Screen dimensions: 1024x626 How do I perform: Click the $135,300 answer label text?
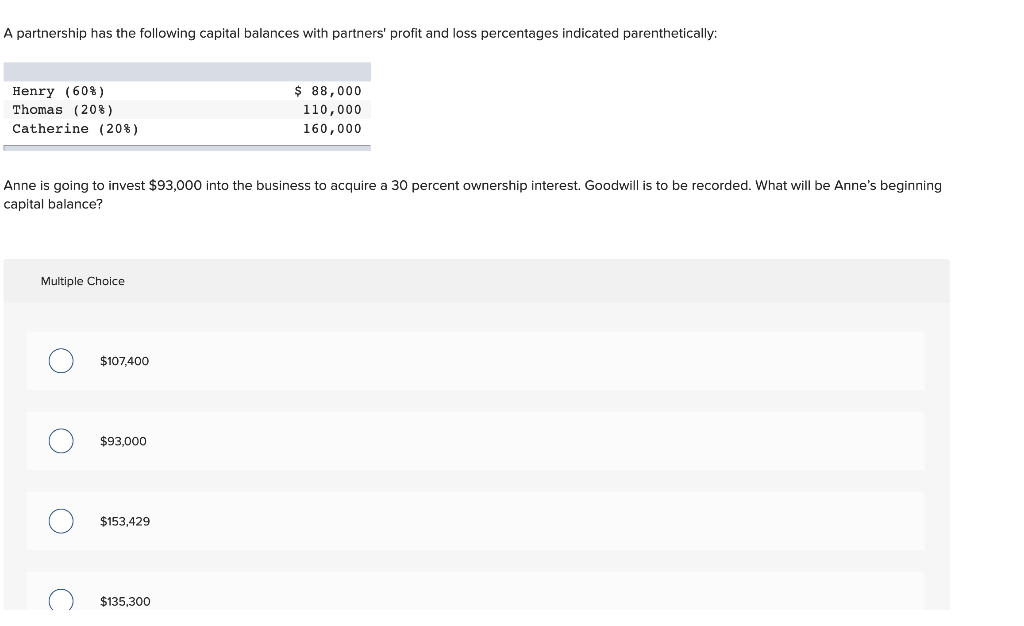tap(124, 601)
